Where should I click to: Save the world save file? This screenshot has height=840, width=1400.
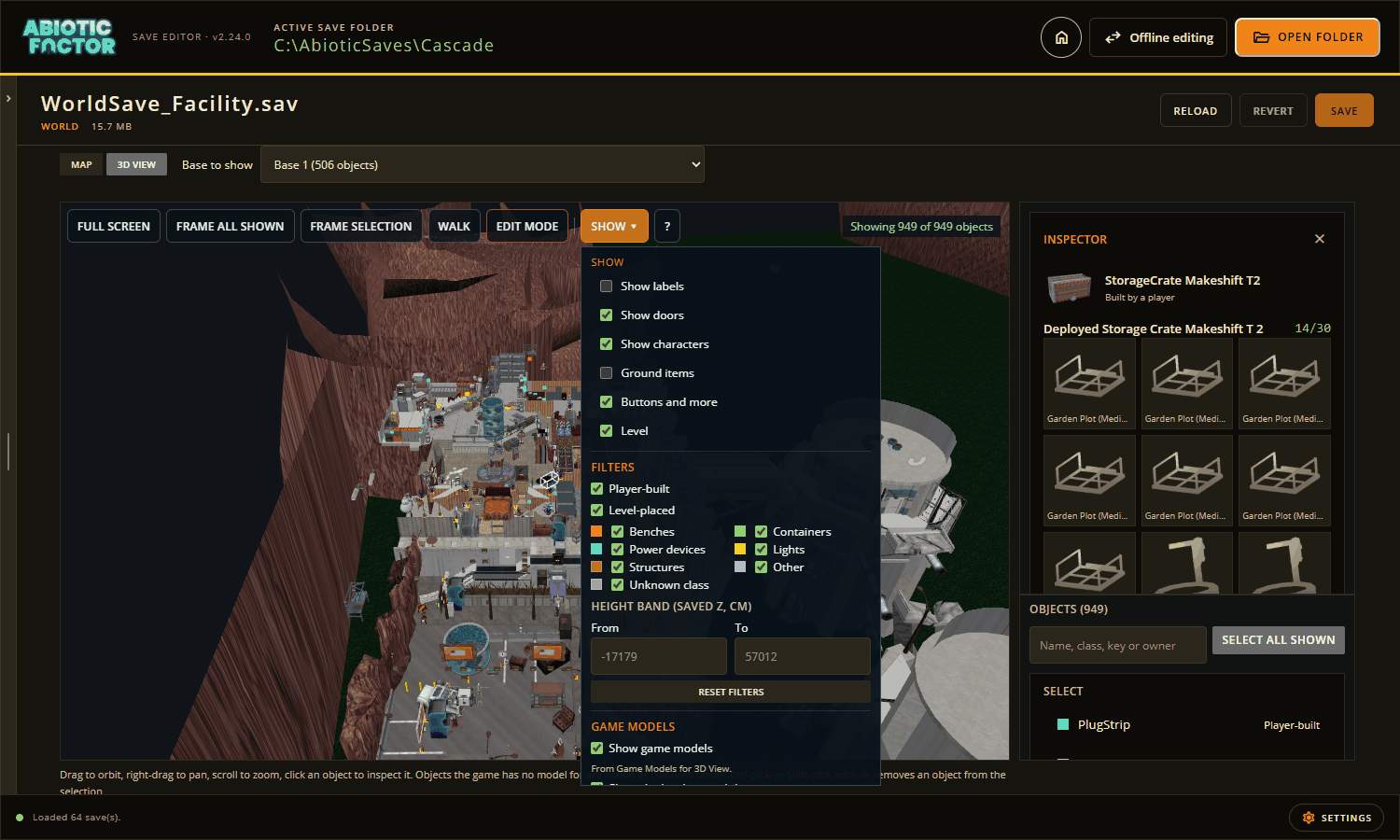point(1344,110)
